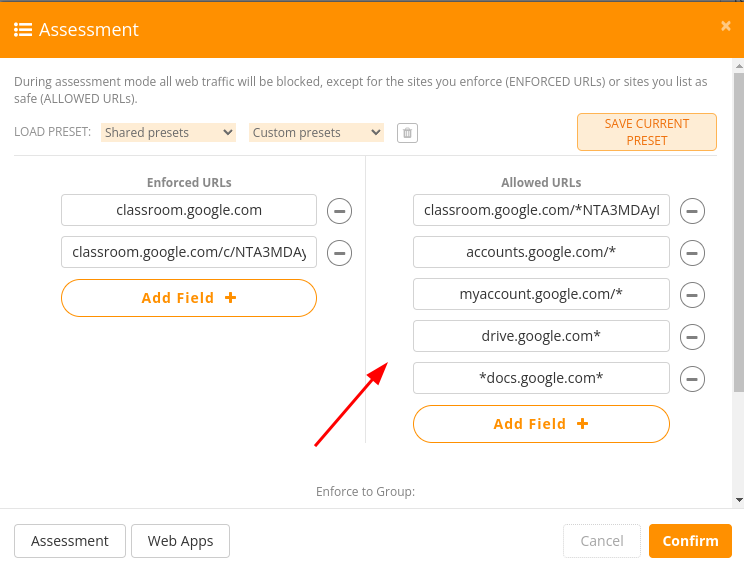Close the Assessment dialog with the X
Screen dimensions: 744x569
click(725, 26)
